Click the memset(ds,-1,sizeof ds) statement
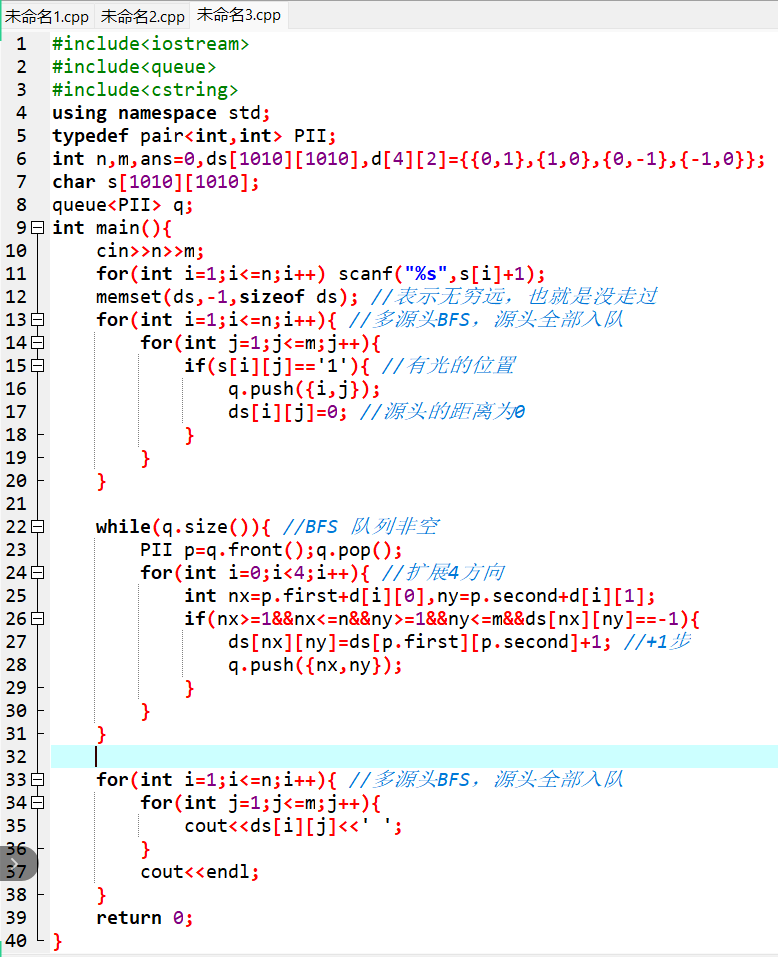Image resolution: width=778 pixels, height=957 pixels. [227, 297]
